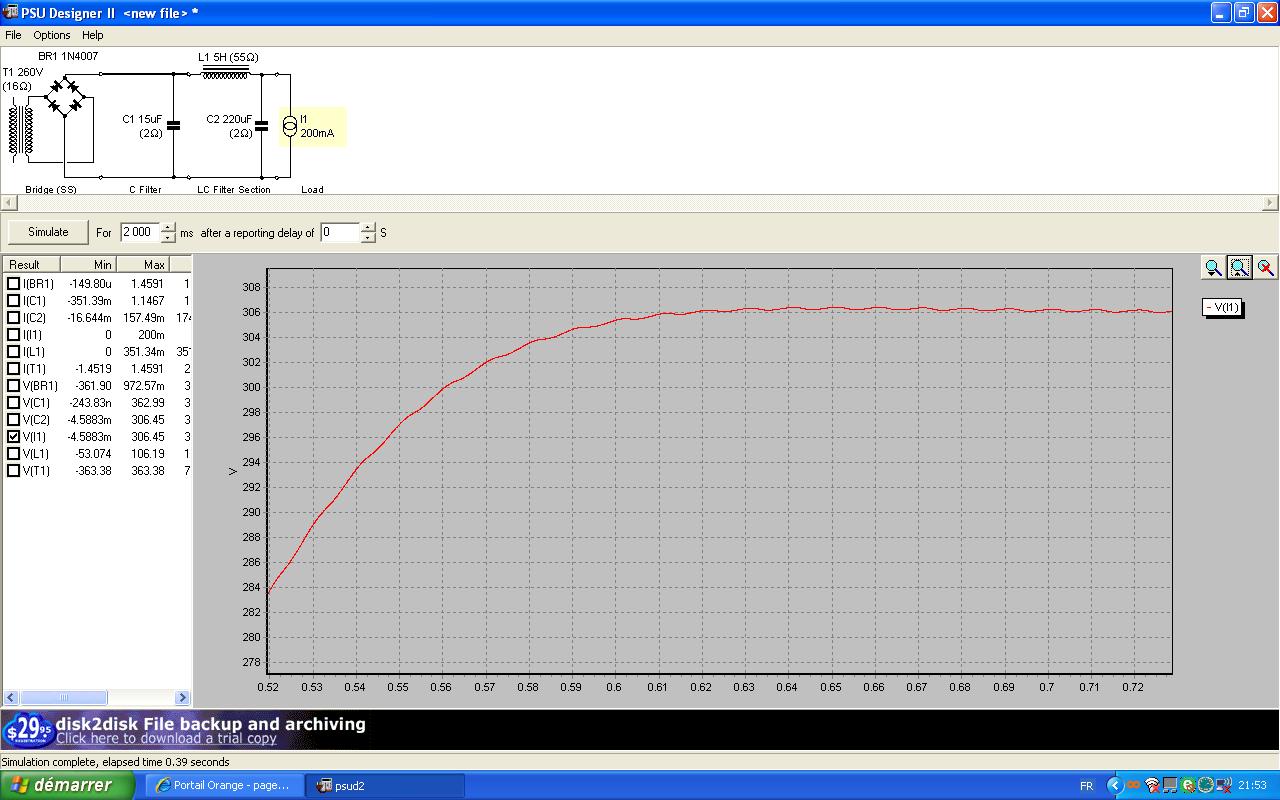This screenshot has width=1280, height=800.
Task: Click the PSU Designer title bar icon
Action: [x=11, y=12]
